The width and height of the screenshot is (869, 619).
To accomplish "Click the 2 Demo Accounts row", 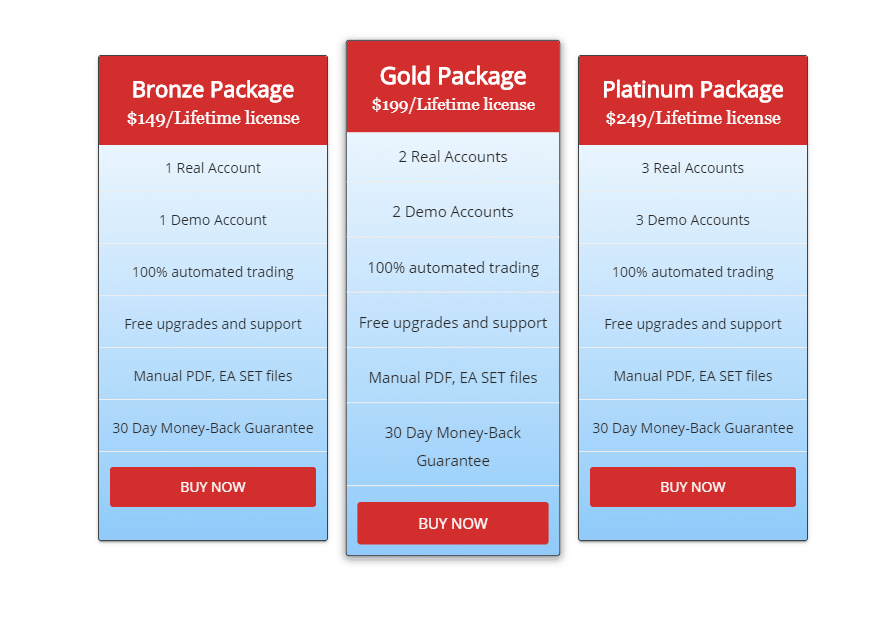I will pyautogui.click(x=453, y=212).
